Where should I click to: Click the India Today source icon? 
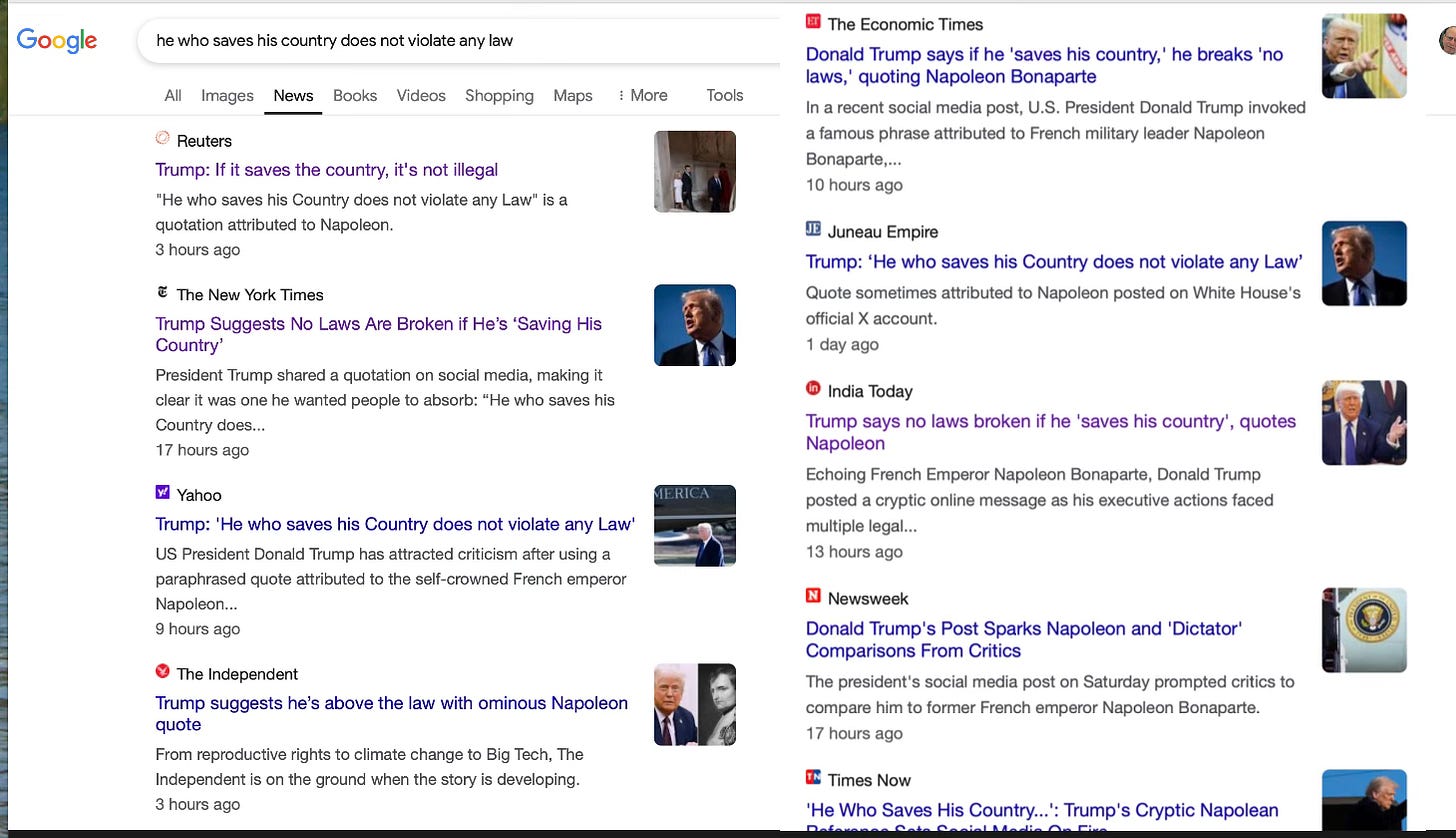pyautogui.click(x=813, y=389)
